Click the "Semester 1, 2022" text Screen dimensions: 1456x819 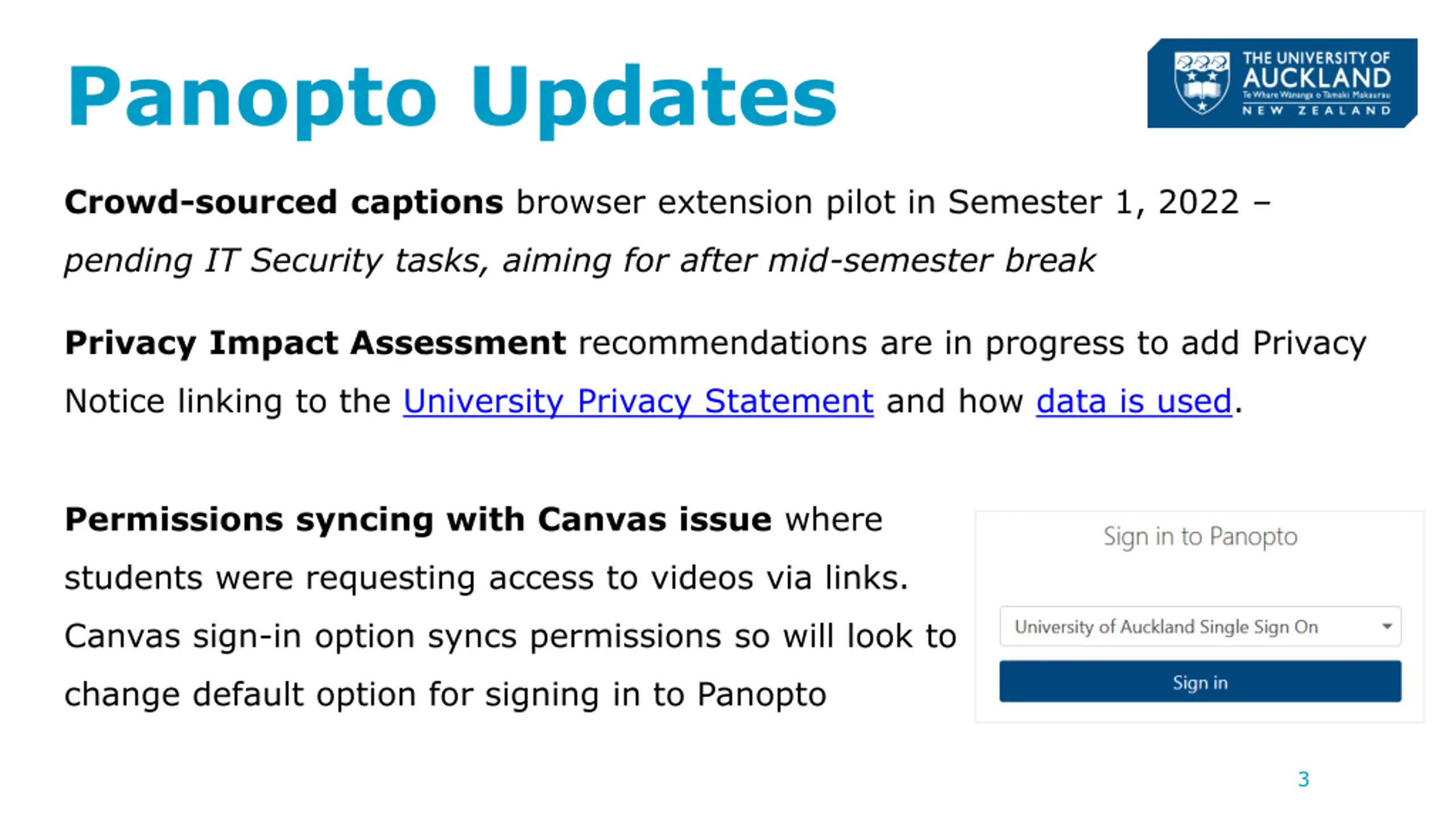(1093, 202)
